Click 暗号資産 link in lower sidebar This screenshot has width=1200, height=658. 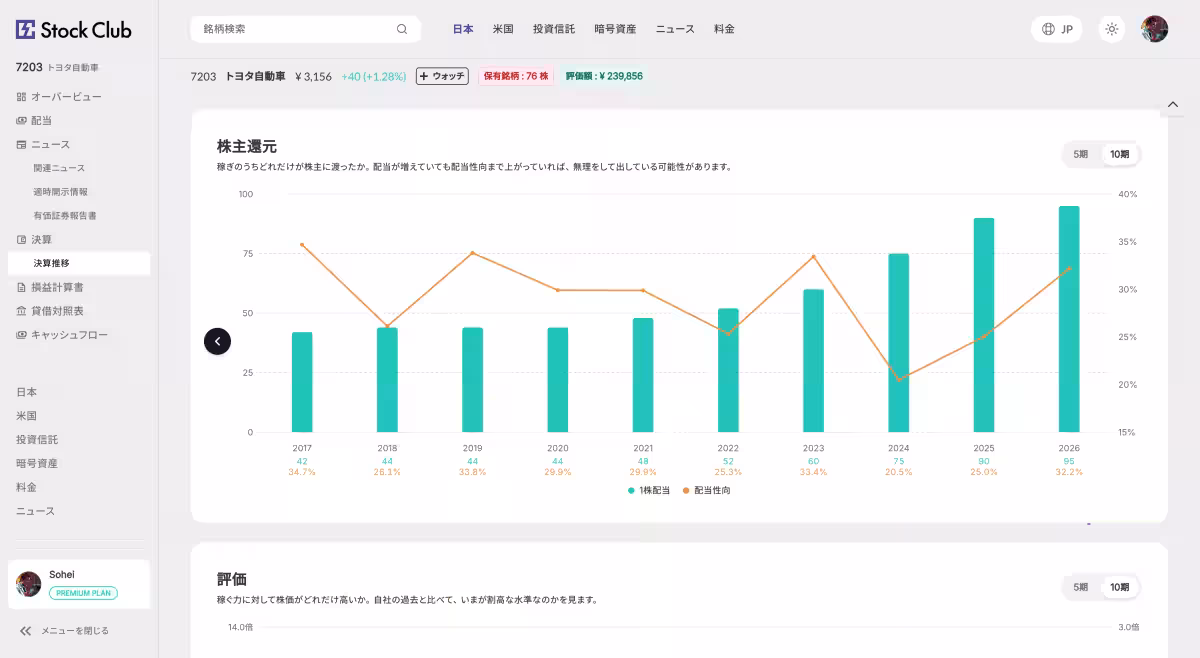click(37, 464)
